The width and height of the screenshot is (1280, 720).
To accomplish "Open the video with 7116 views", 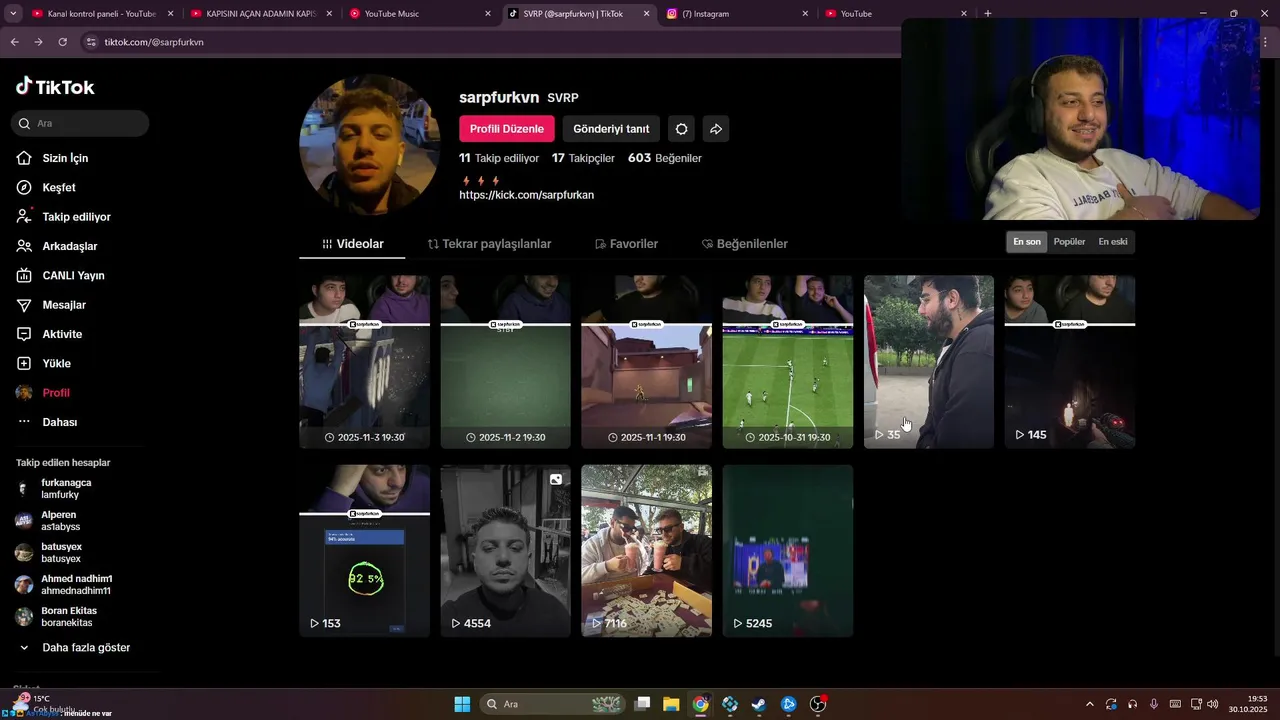I will pyautogui.click(x=646, y=551).
